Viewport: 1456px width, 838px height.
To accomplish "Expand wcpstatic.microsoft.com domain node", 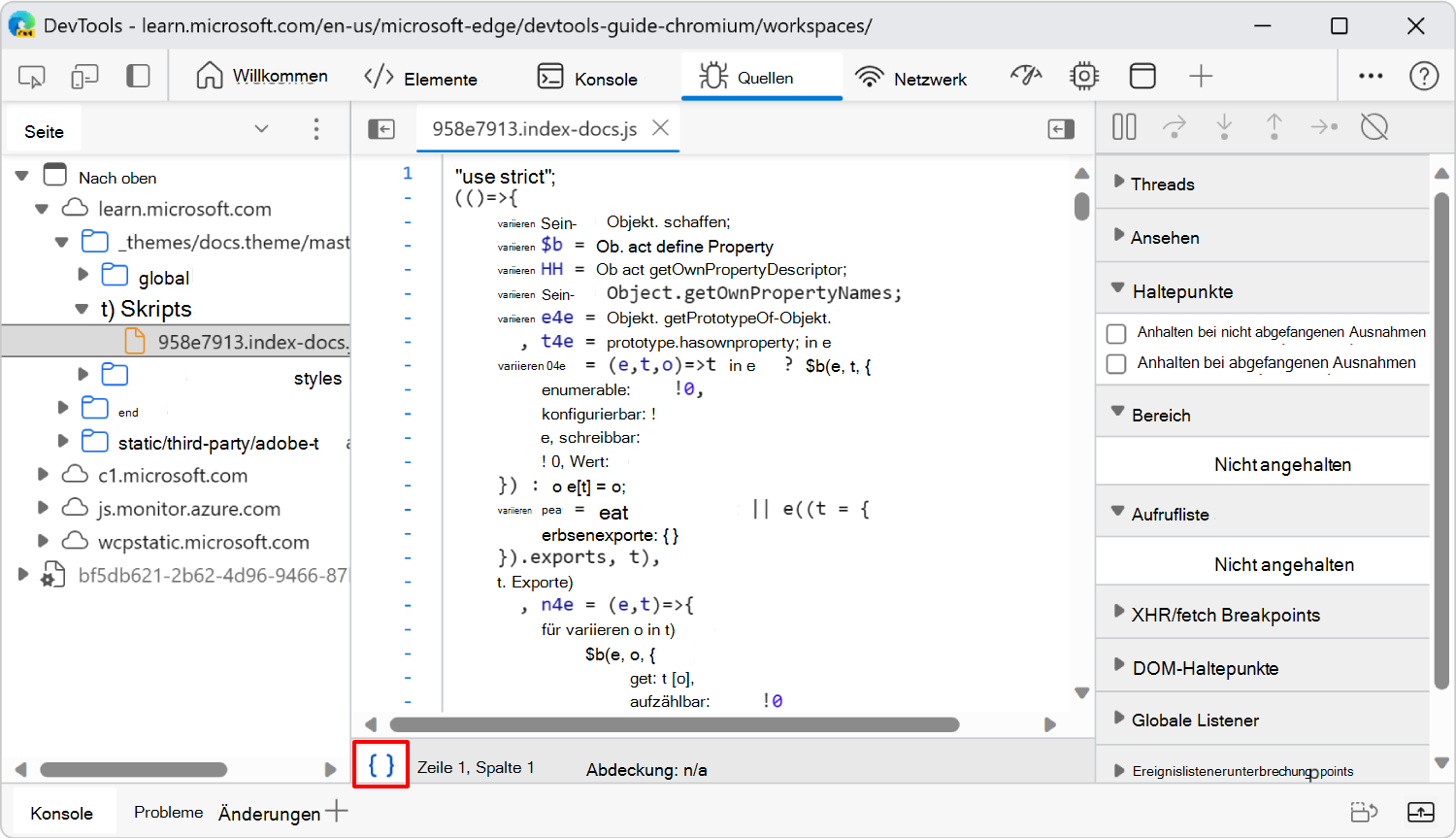I will 43,541.
